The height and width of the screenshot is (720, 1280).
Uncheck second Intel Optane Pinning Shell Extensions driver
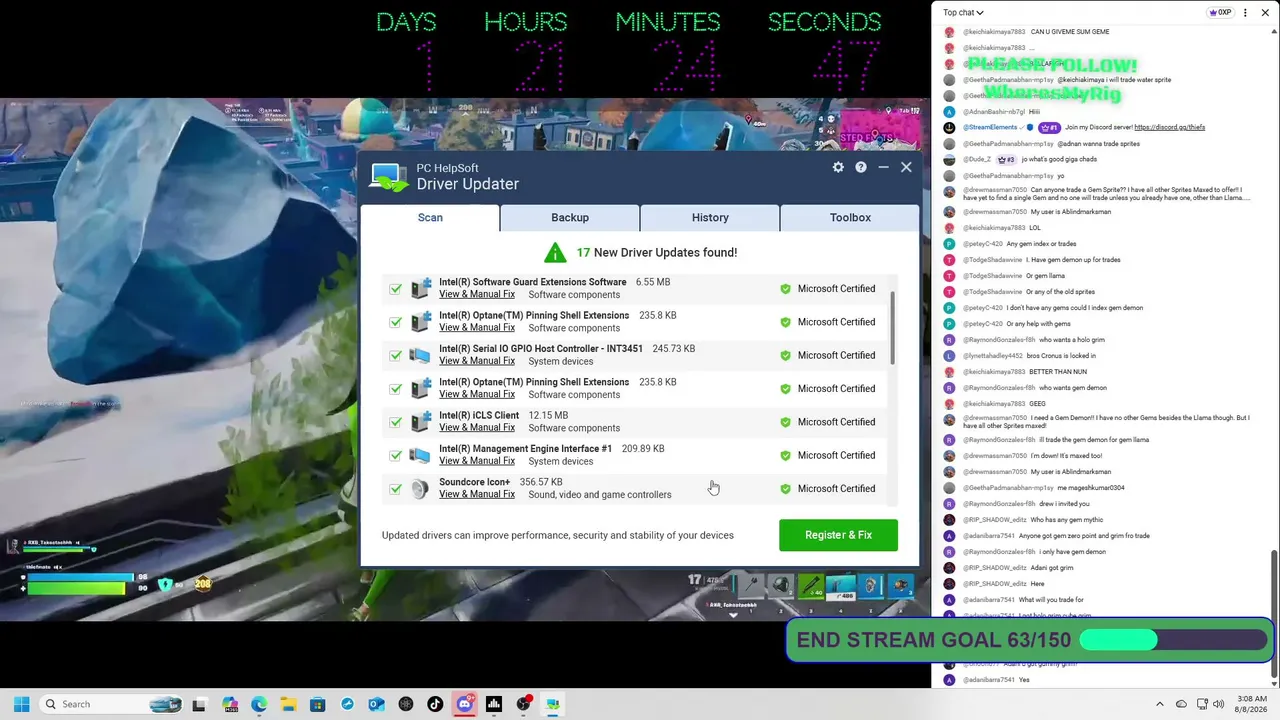click(x=396, y=389)
